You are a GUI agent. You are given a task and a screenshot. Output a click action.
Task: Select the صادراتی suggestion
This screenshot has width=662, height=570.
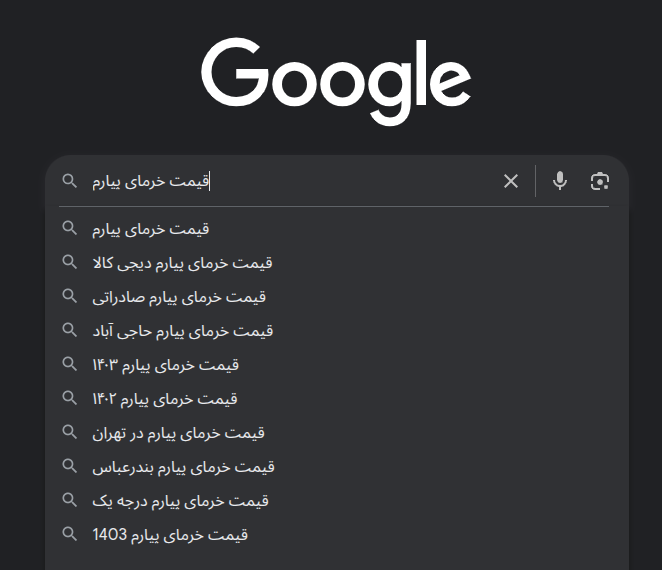[334, 297]
